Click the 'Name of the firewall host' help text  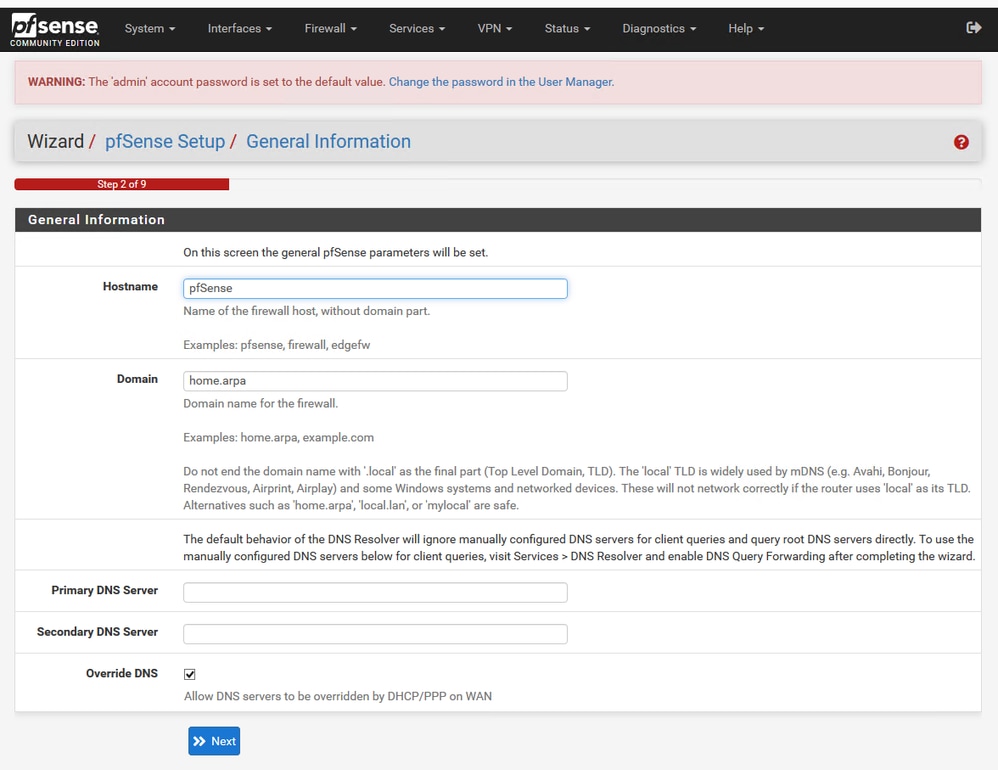pyautogui.click(x=307, y=311)
